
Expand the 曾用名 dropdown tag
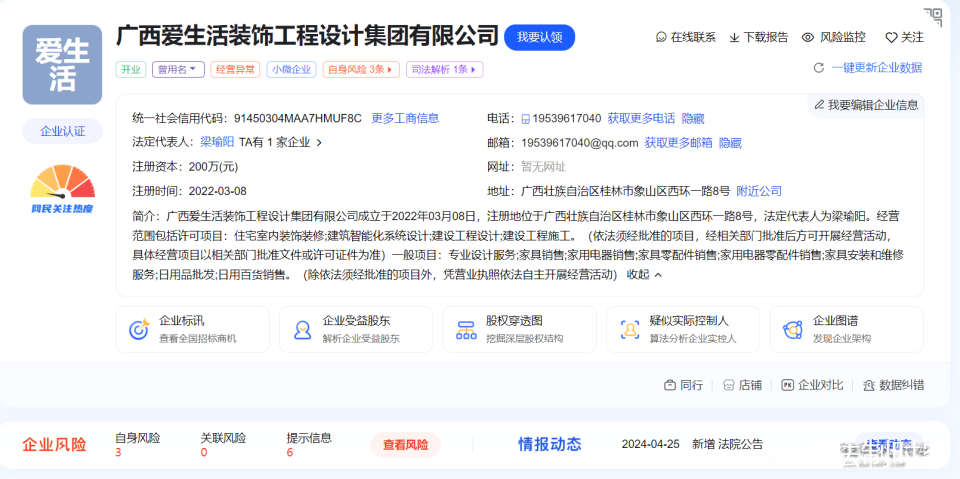click(179, 70)
